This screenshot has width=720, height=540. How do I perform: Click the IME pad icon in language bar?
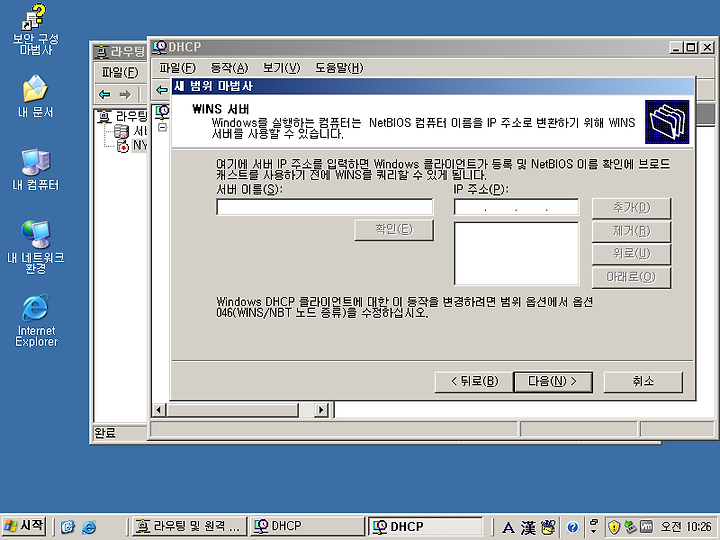548,527
